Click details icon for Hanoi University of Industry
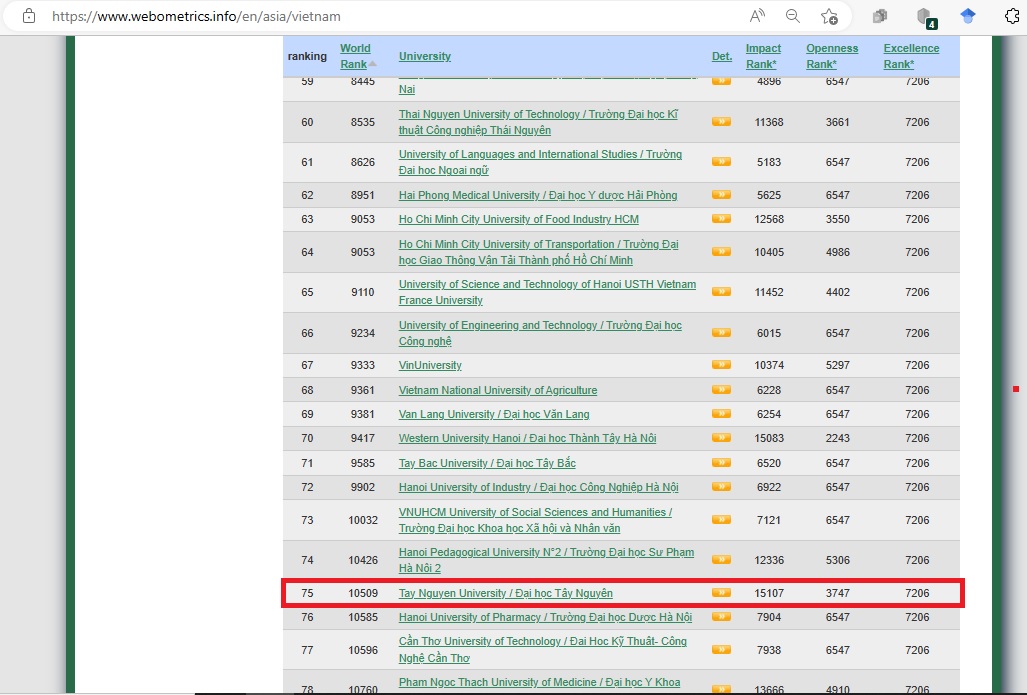Image resolution: width=1027 pixels, height=695 pixels. tap(721, 487)
